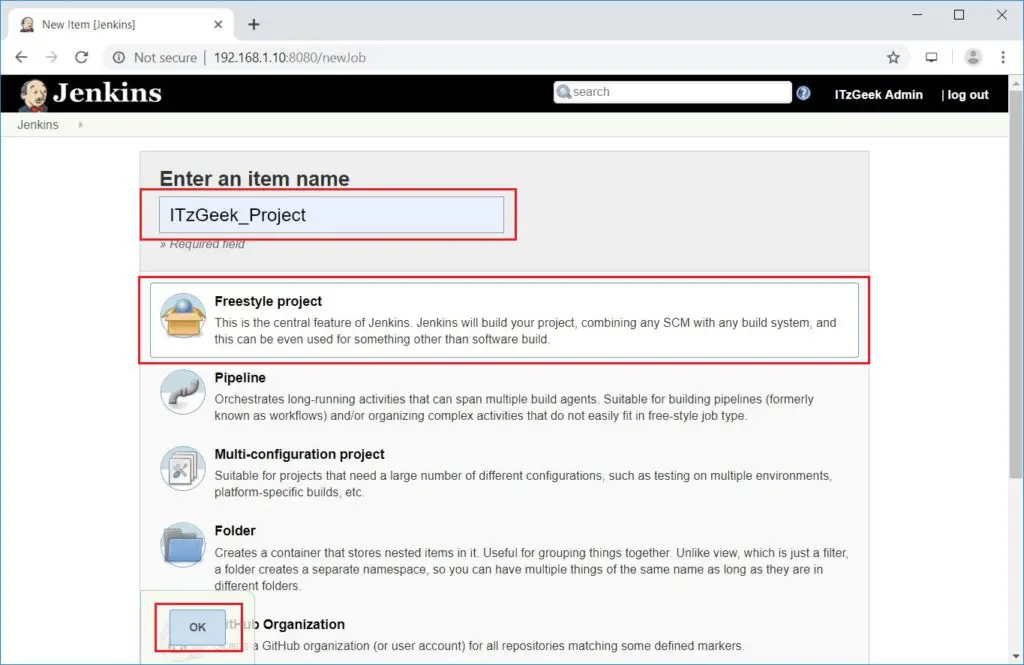Image resolution: width=1024 pixels, height=665 pixels.
Task: Click the browser address bar URL
Action: 290,57
